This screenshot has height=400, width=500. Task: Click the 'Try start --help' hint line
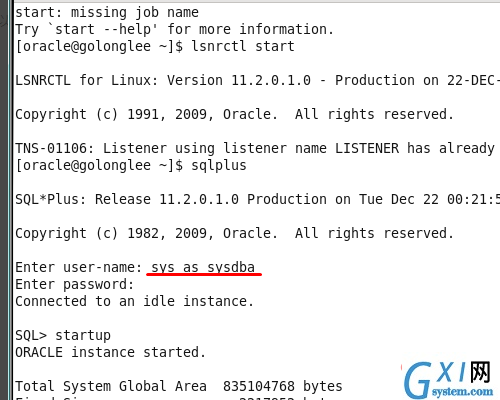pyautogui.click(x=174, y=29)
